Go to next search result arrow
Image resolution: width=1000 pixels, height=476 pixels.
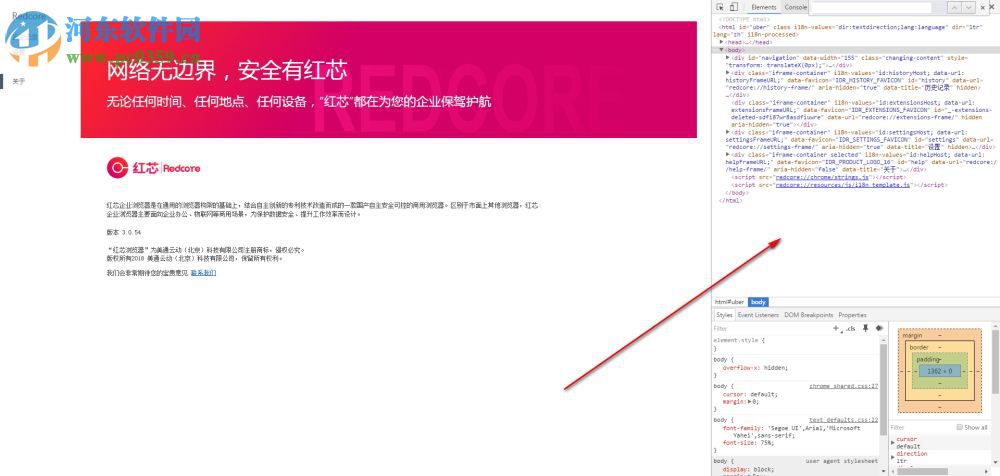coord(969,7)
